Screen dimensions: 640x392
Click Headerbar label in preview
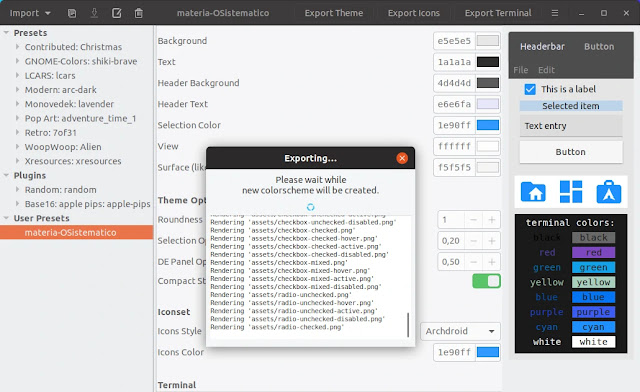point(542,47)
